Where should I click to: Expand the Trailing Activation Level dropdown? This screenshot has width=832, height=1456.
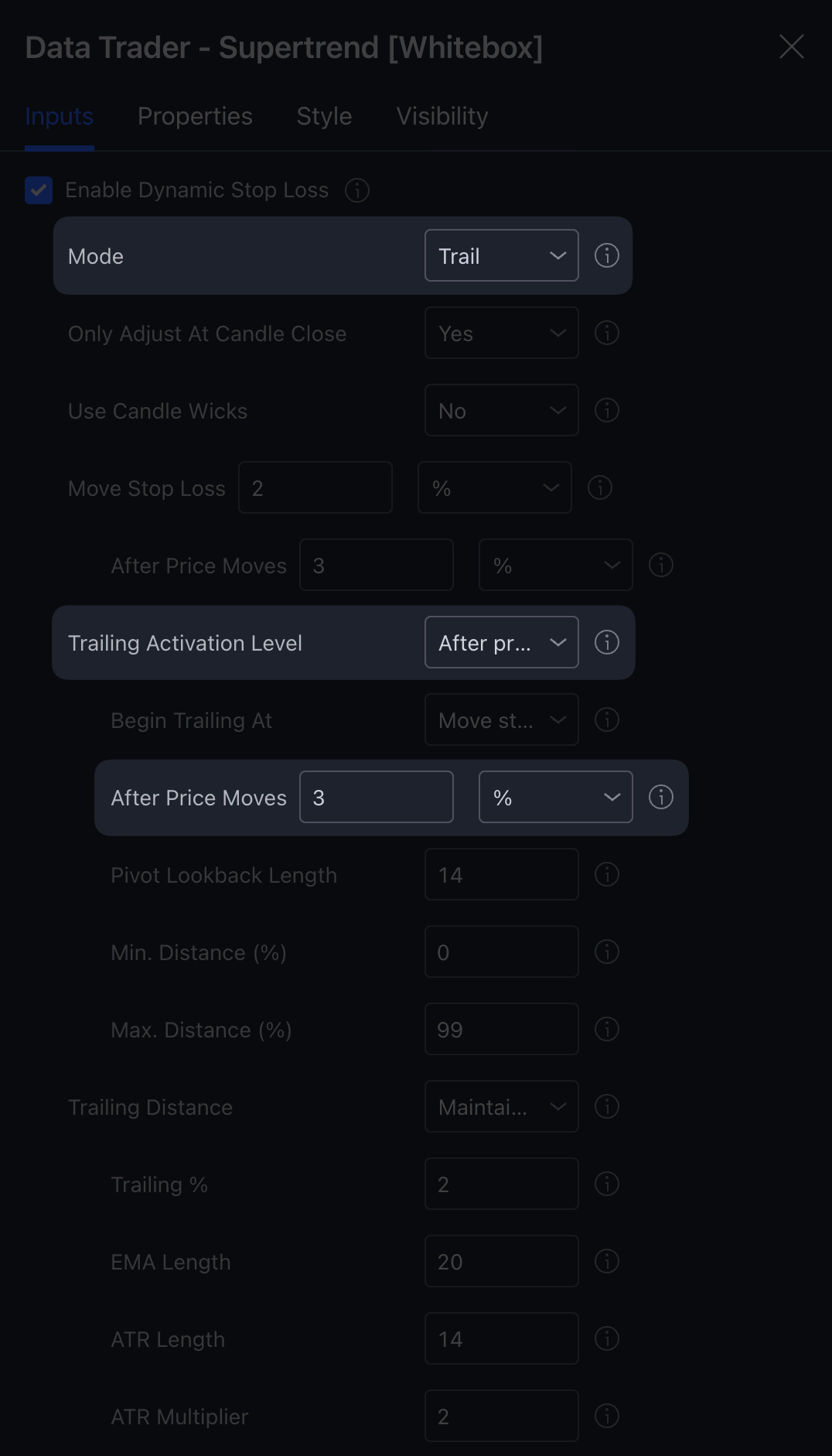coord(501,642)
